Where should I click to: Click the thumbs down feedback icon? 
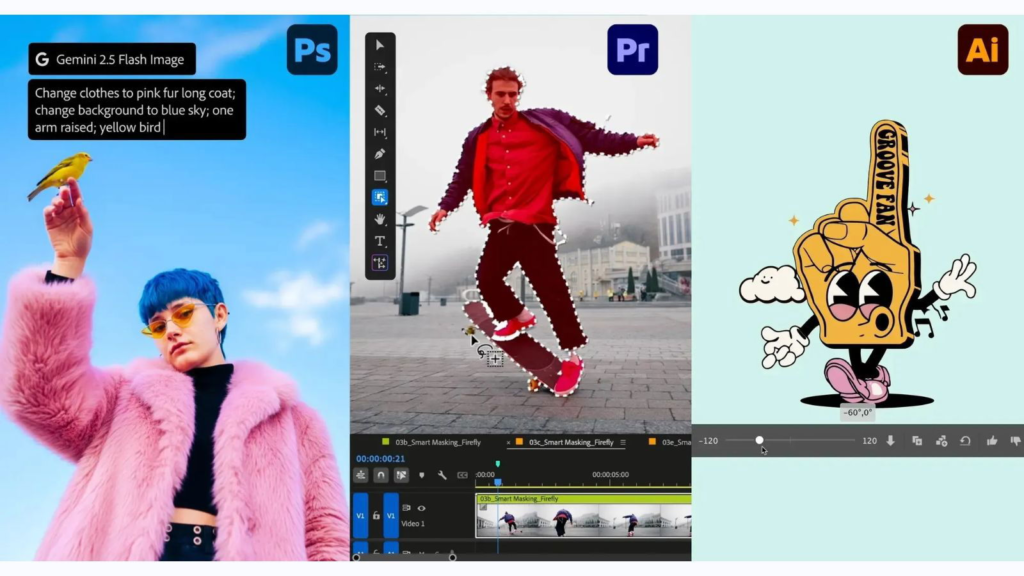click(1015, 441)
